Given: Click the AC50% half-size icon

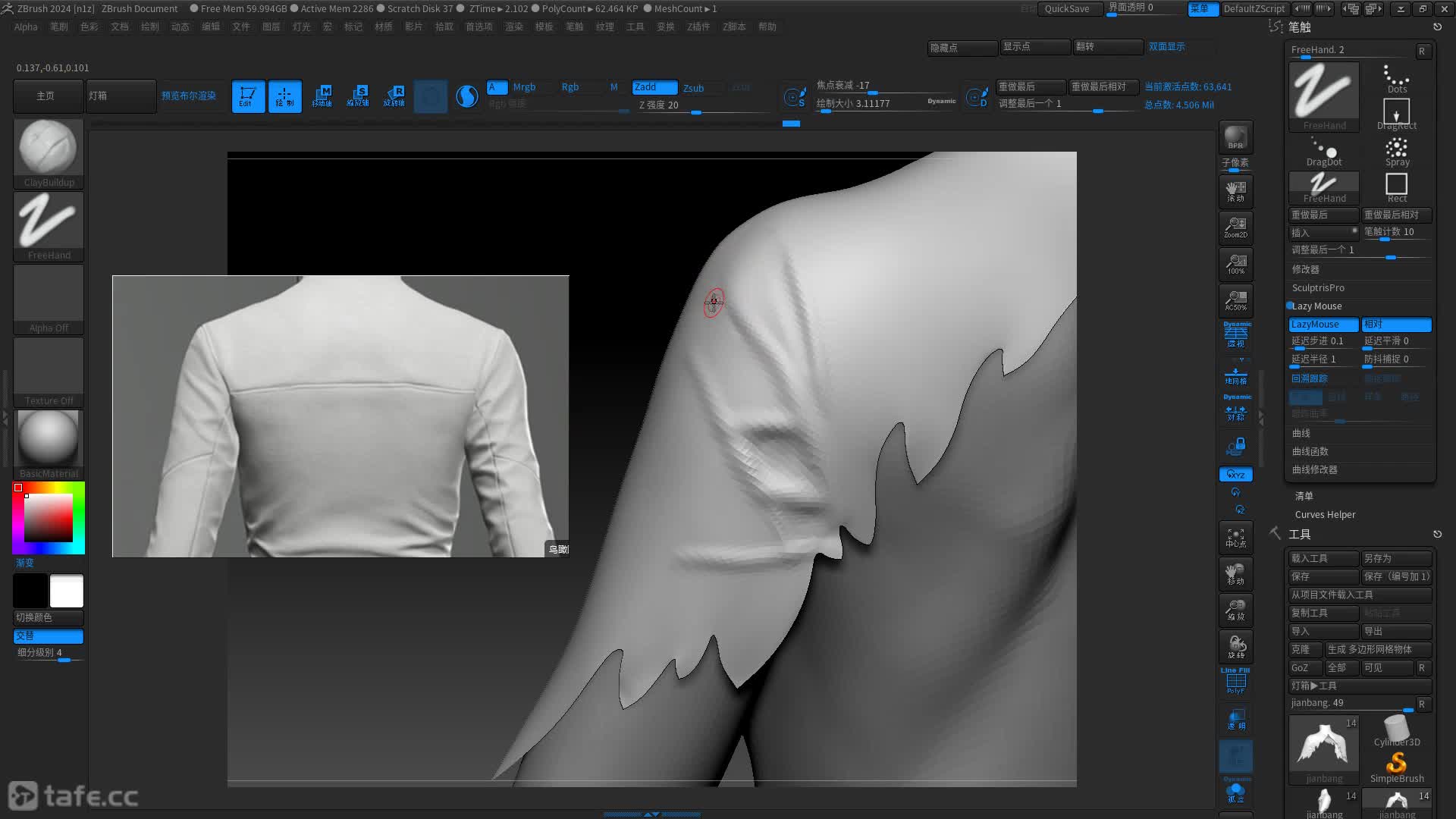Looking at the screenshot, I should pyautogui.click(x=1235, y=300).
